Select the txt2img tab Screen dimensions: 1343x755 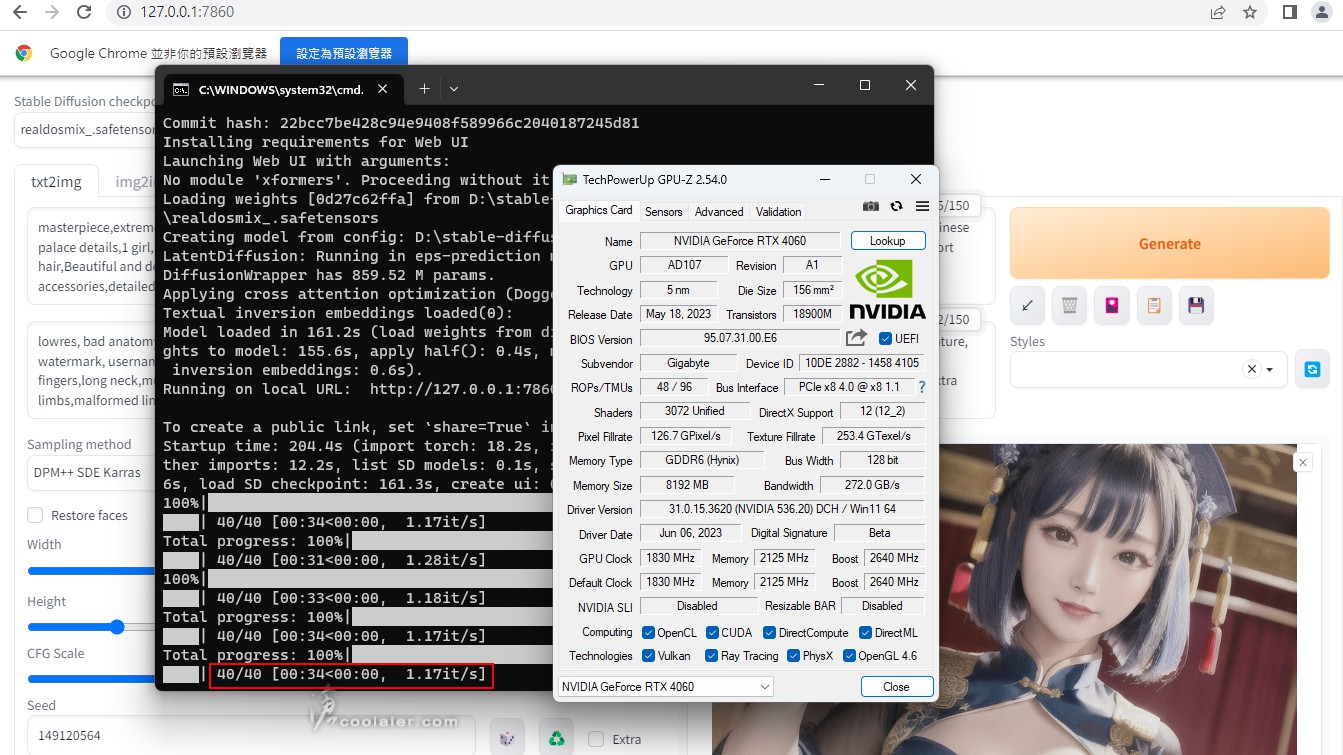pyautogui.click(x=57, y=182)
